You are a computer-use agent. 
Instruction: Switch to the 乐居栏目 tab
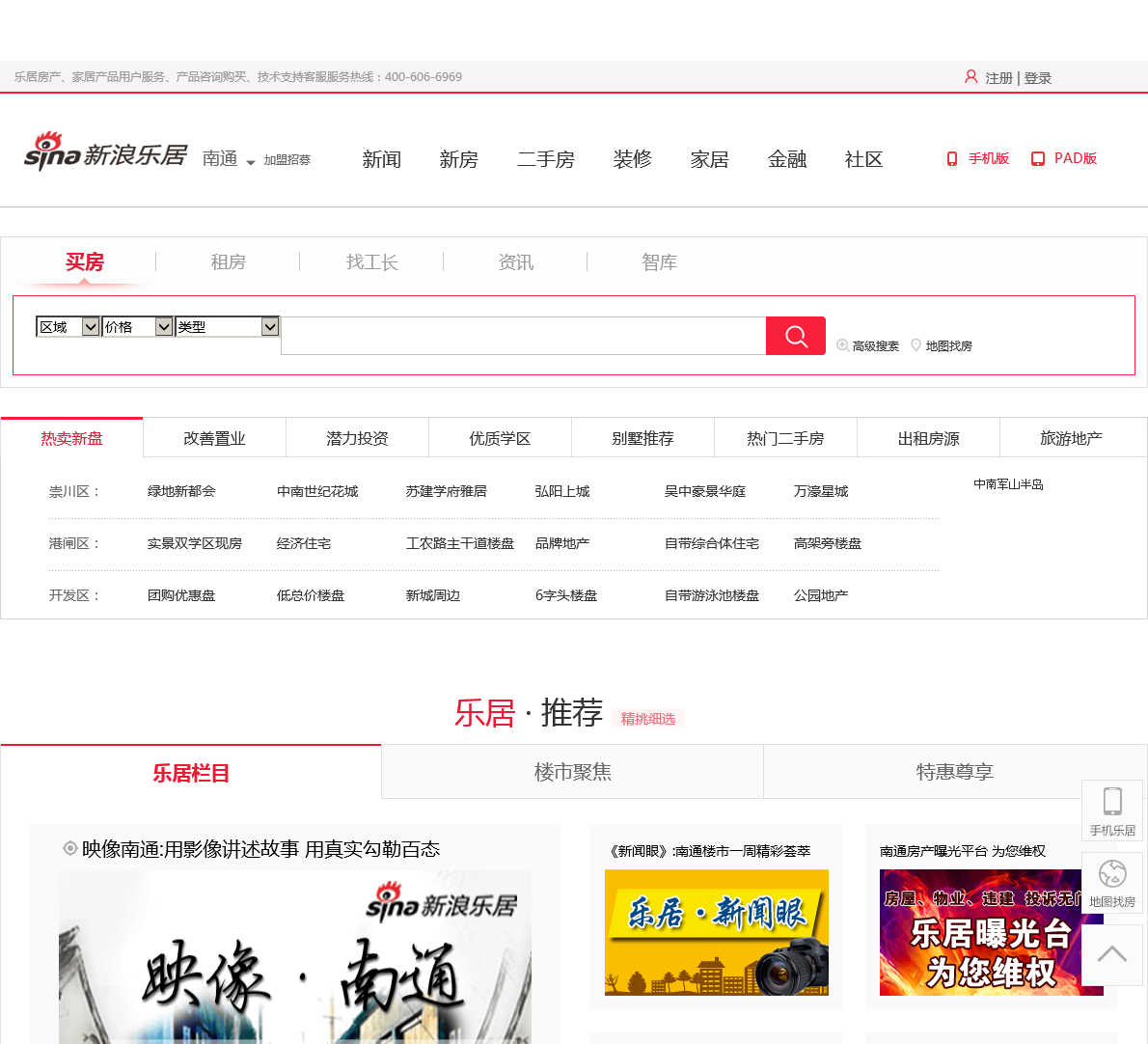click(x=191, y=772)
